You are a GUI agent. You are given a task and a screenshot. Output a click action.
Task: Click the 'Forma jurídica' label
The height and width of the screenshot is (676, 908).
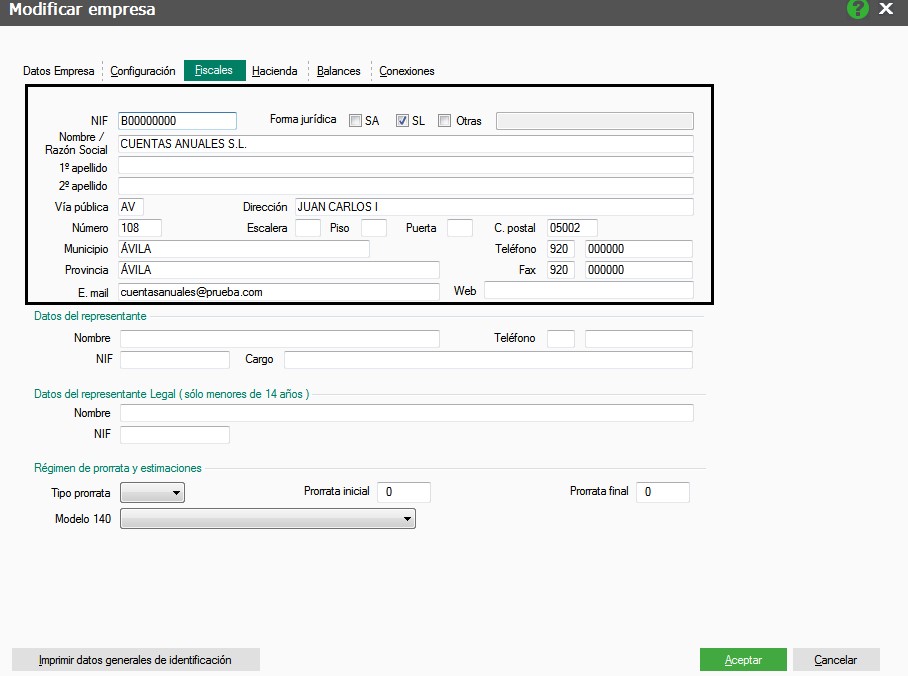(x=303, y=119)
